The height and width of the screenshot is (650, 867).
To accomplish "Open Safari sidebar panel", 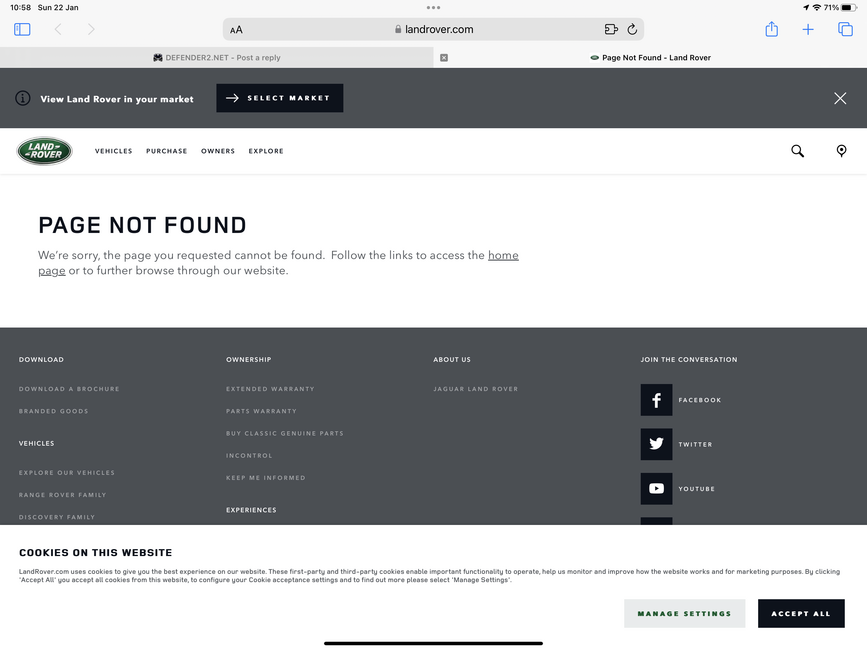I will pyautogui.click(x=22, y=29).
